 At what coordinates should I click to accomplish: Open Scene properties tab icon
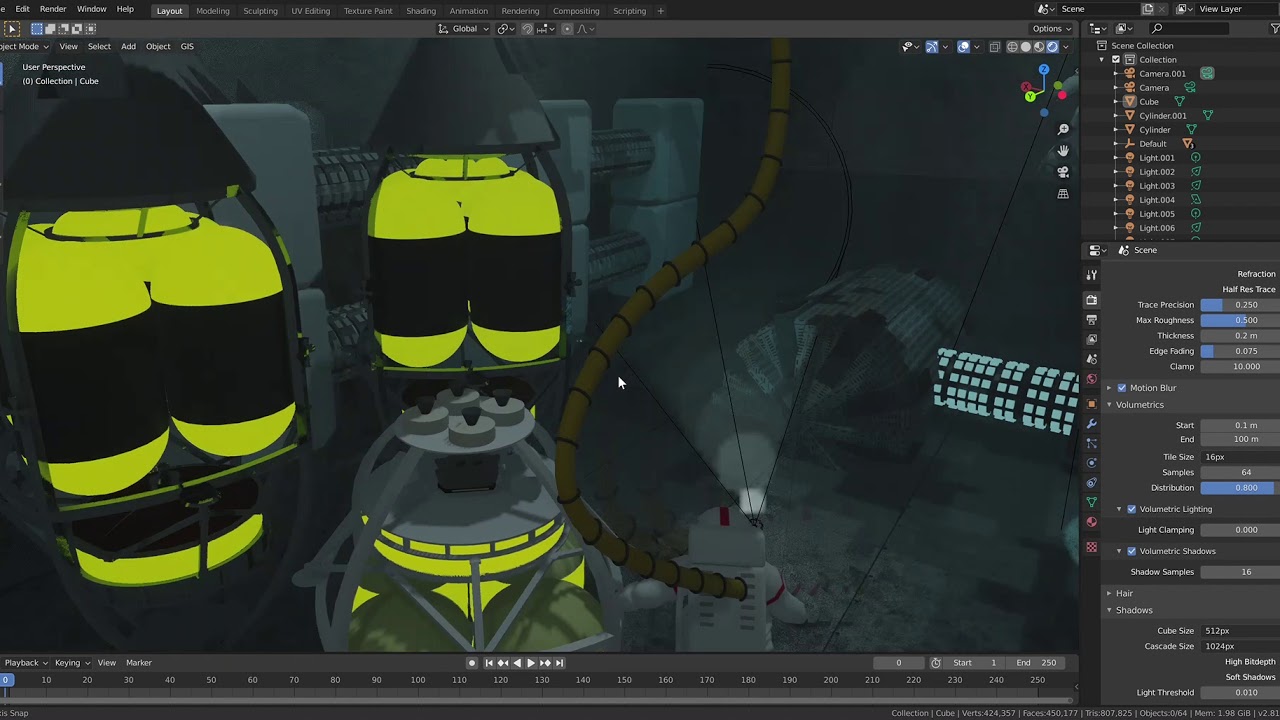click(x=1091, y=359)
